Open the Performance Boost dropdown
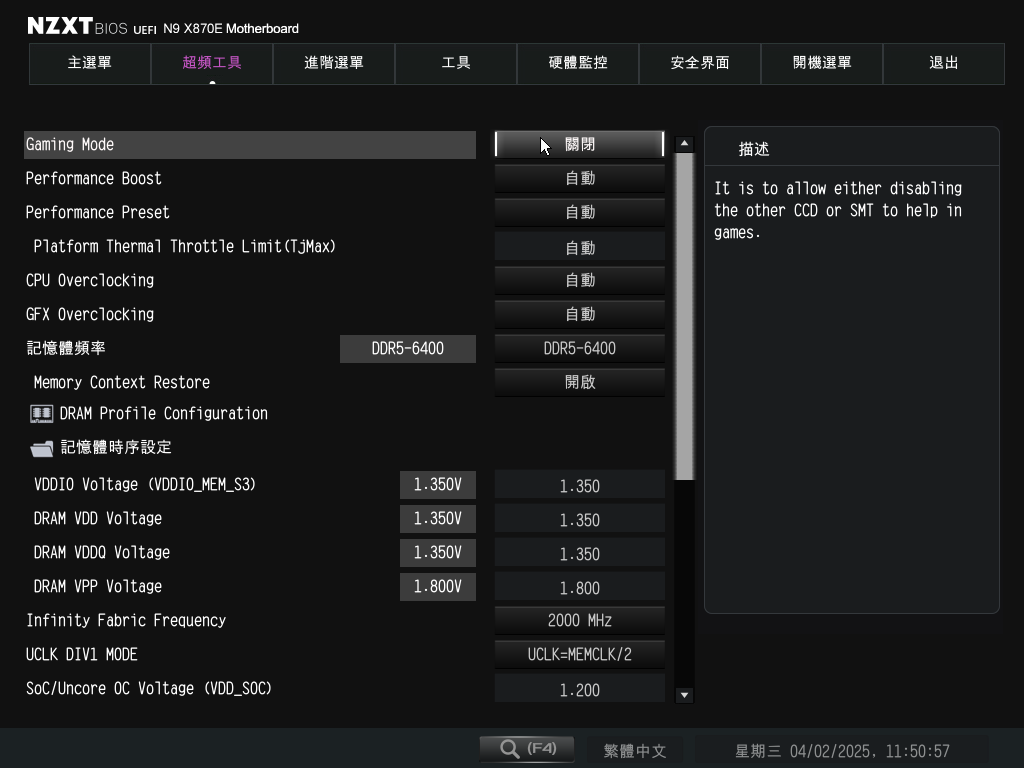 tap(580, 178)
